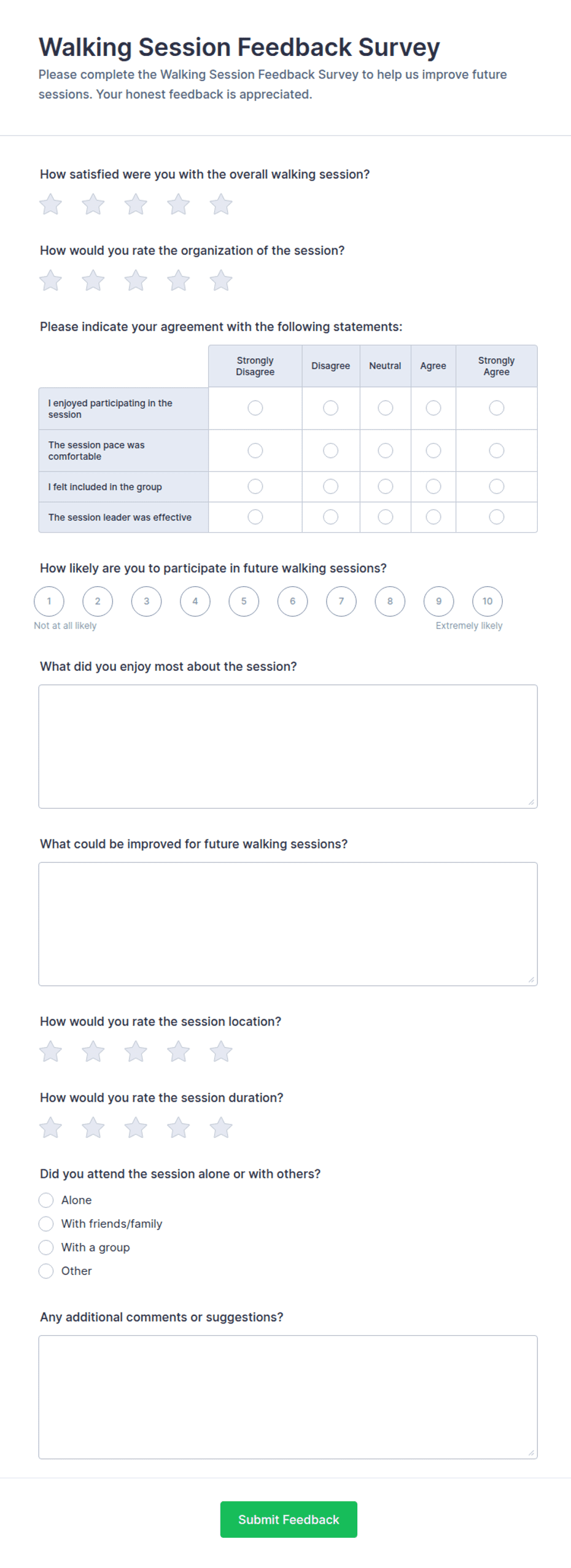Pick likelihood score 7 for future sessions
The image size is (571, 1568).
(x=341, y=601)
